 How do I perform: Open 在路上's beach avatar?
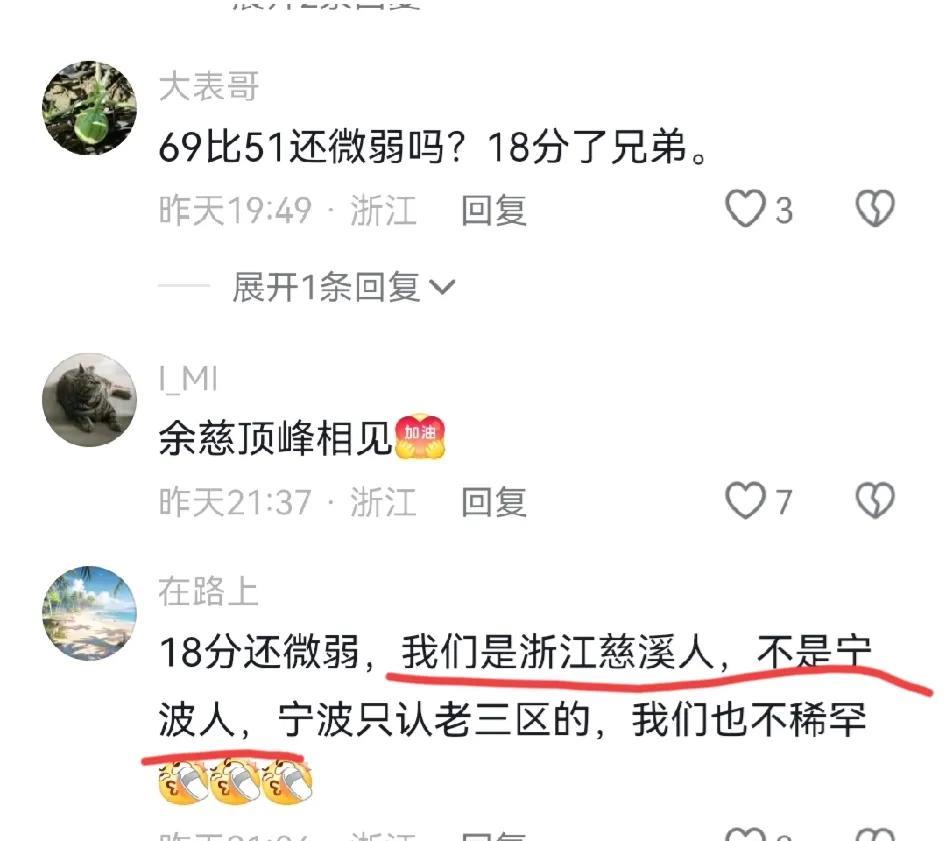tap(89, 613)
